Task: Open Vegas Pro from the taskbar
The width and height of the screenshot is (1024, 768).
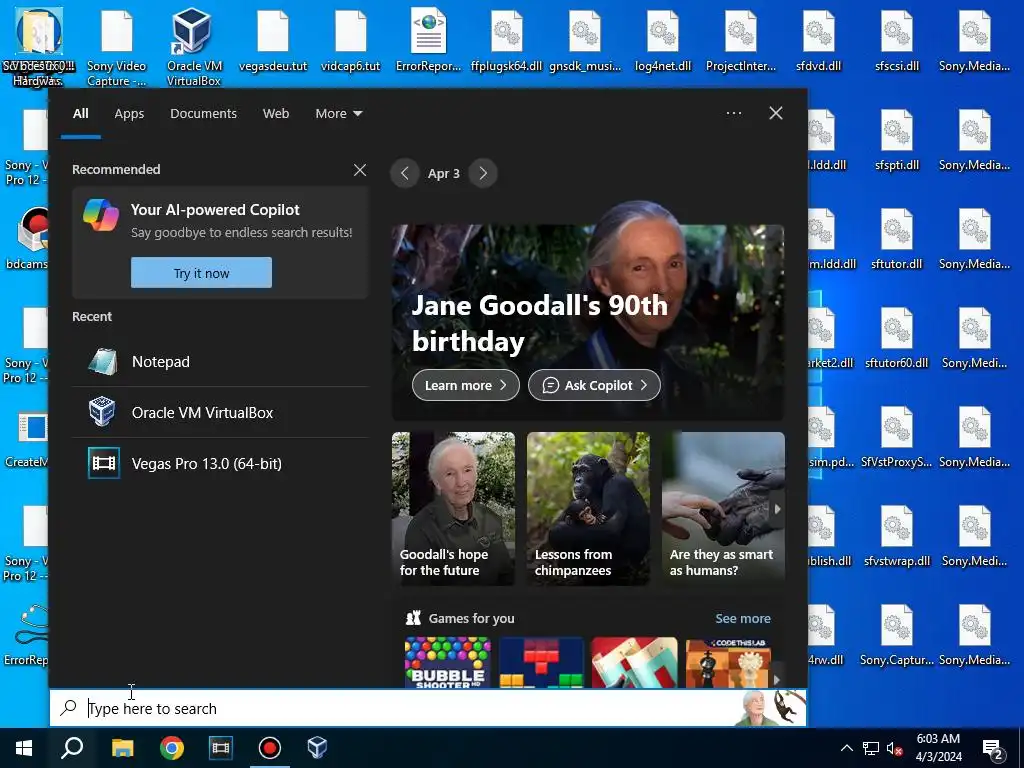Action: (x=221, y=748)
